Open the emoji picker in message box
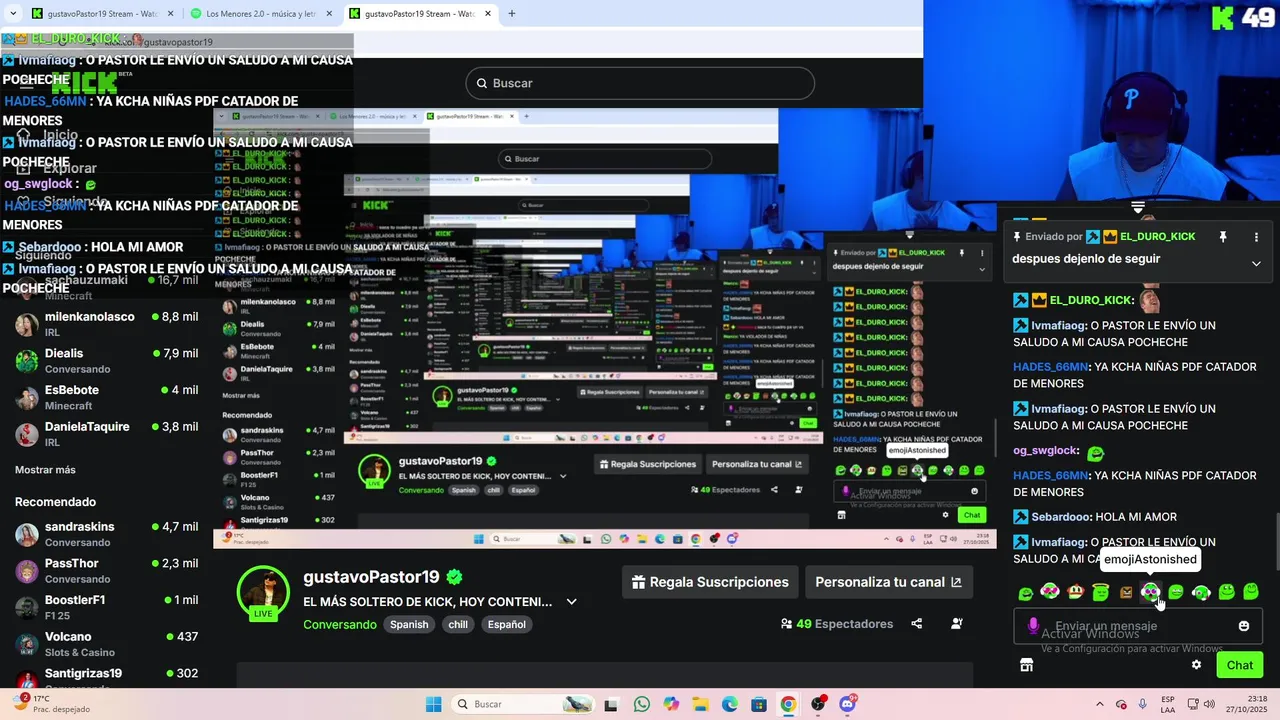 pyautogui.click(x=1244, y=626)
